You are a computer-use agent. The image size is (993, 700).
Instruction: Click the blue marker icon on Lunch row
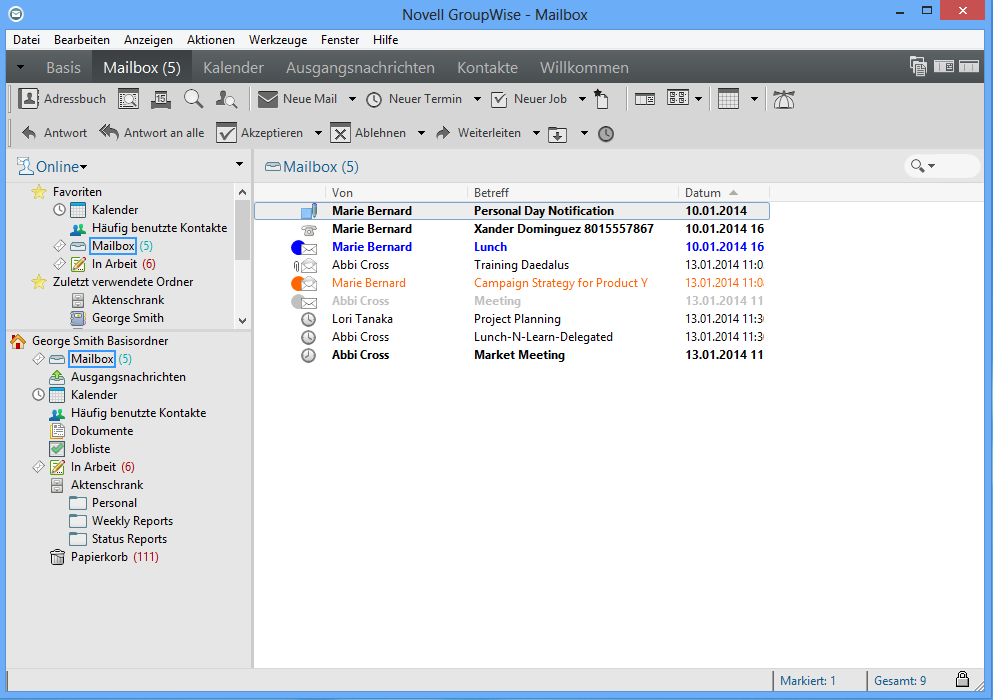point(297,247)
